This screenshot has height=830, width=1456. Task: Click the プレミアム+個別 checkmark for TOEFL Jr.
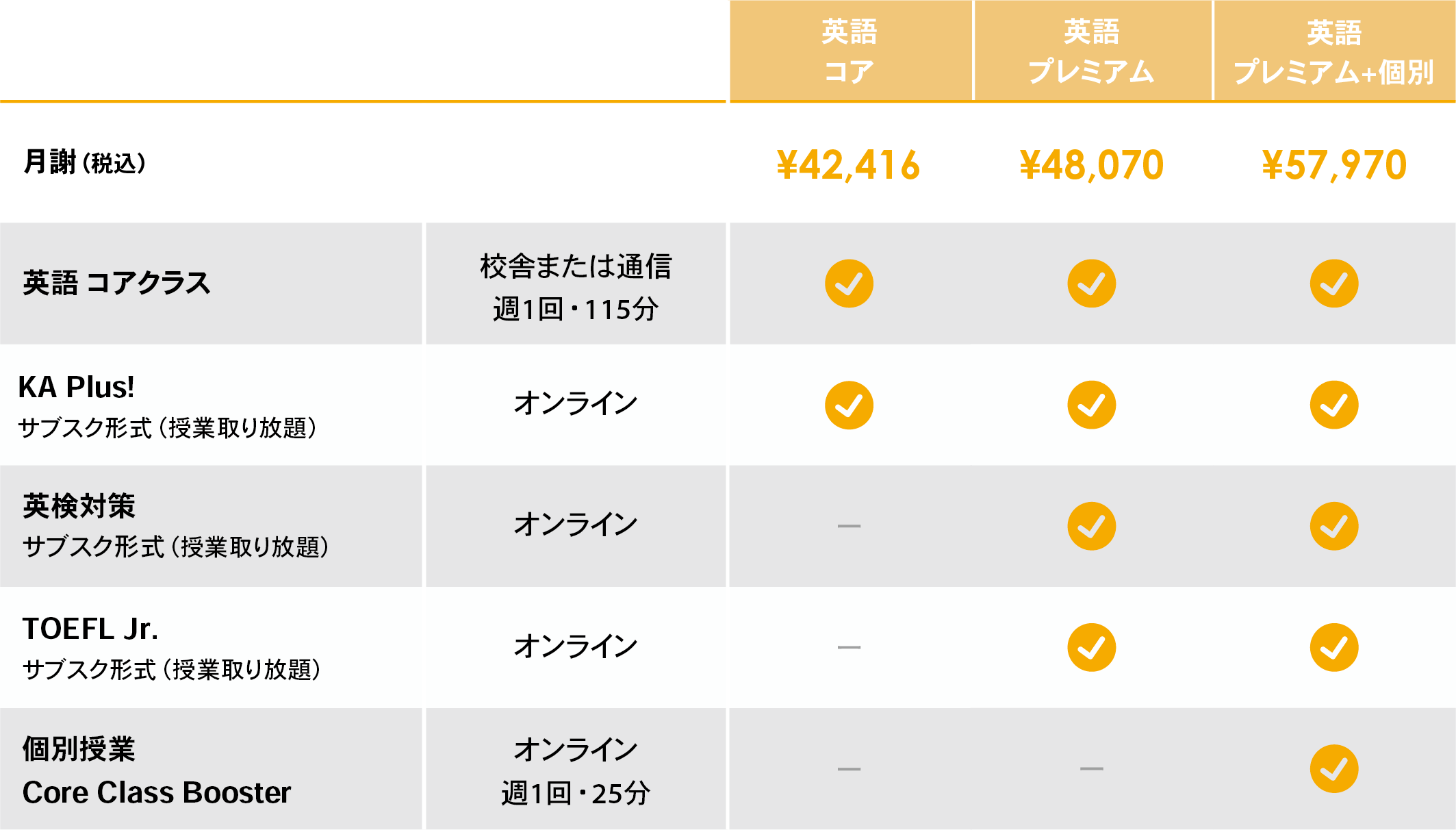point(1333,647)
